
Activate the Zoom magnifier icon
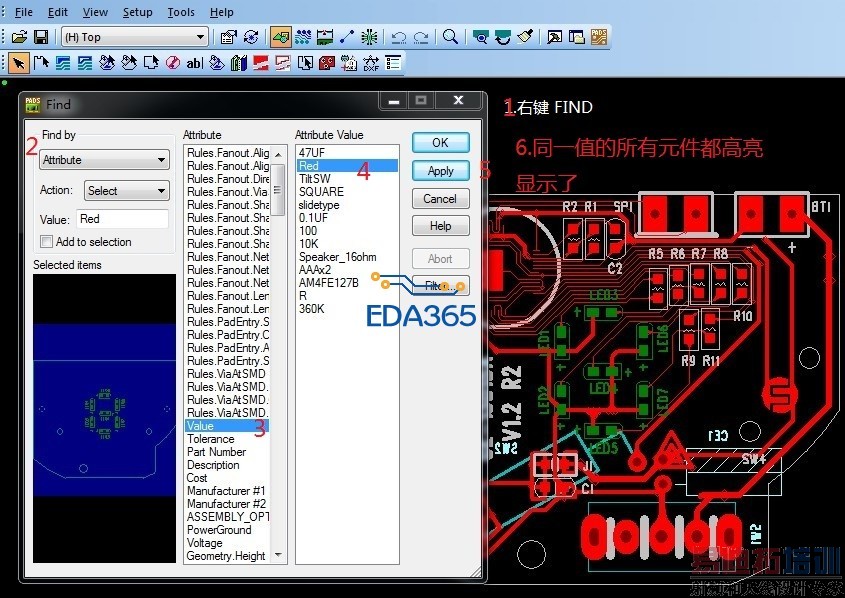pyautogui.click(x=450, y=37)
